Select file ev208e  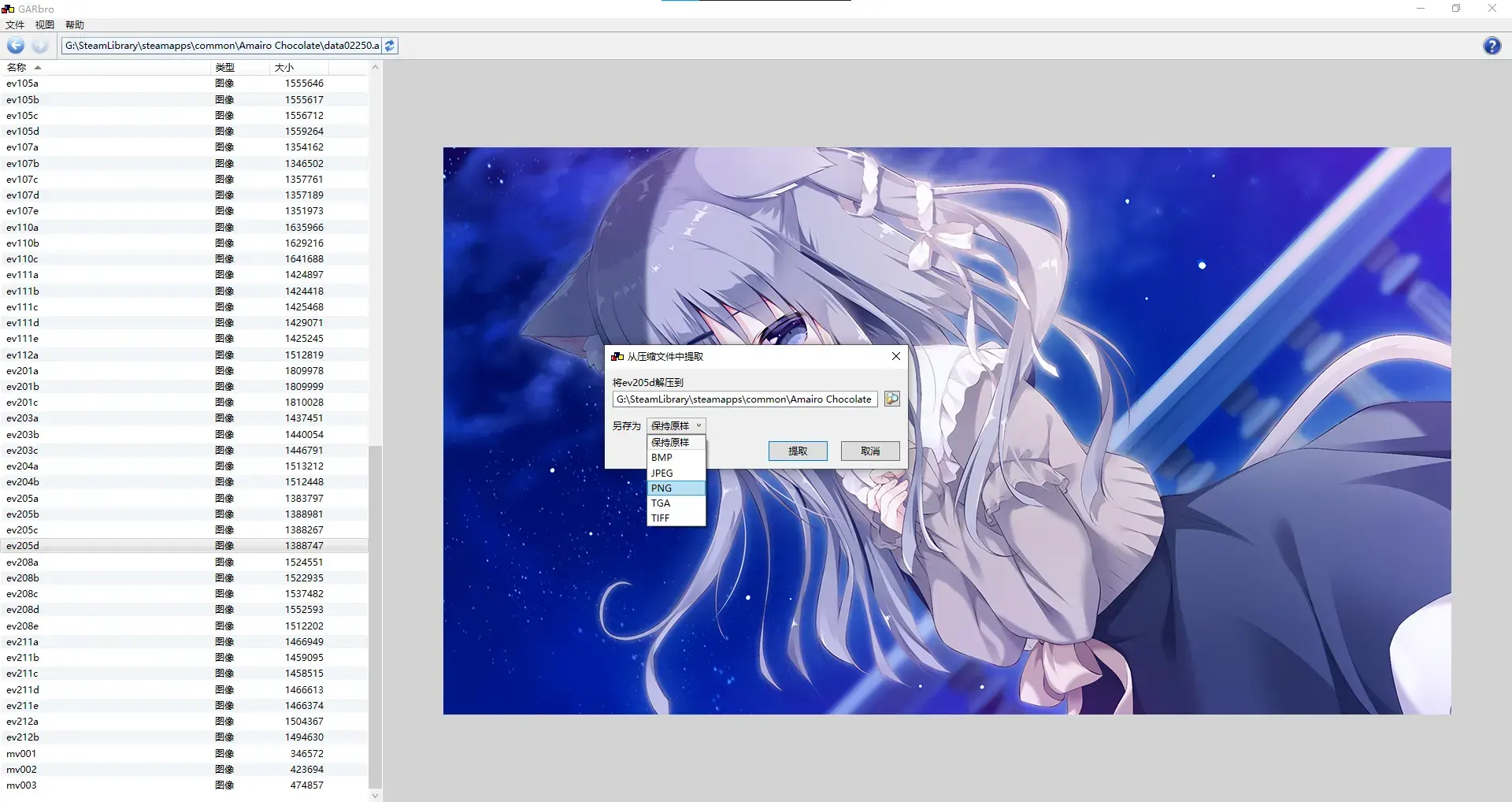pos(184,626)
